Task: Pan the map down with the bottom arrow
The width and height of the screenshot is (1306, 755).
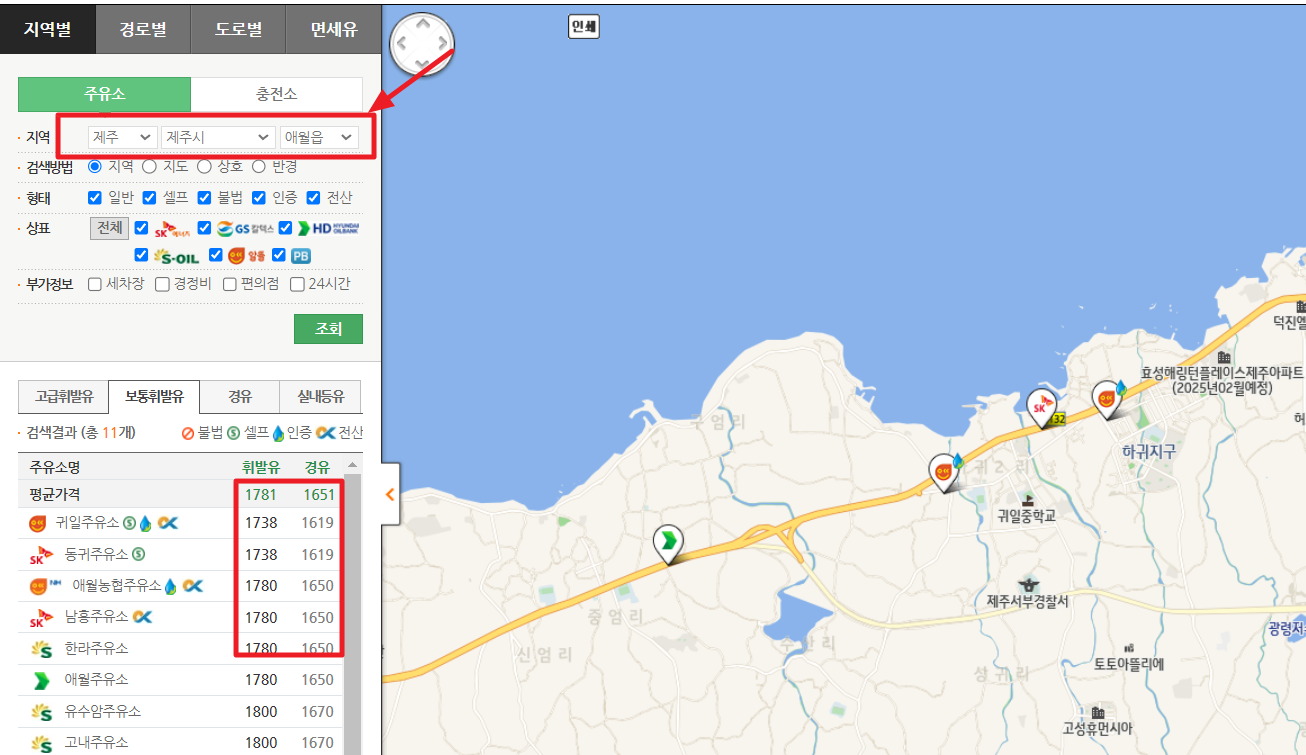Action: (423, 64)
